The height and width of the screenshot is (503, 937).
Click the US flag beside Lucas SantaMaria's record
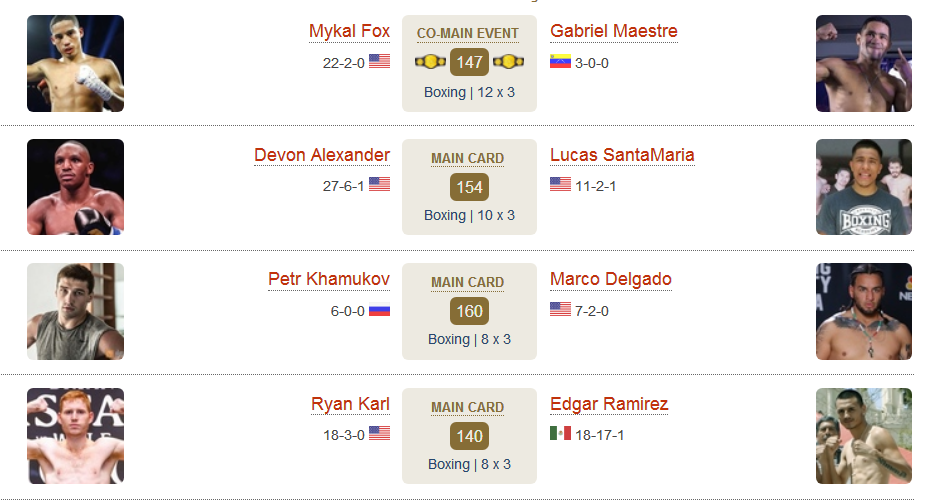pyautogui.click(x=561, y=184)
